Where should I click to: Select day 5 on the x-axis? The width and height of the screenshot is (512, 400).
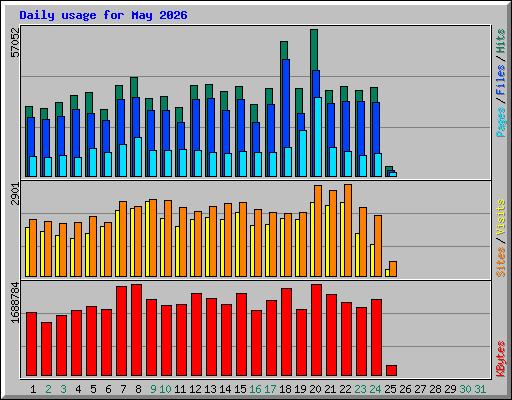pyautogui.click(x=93, y=389)
